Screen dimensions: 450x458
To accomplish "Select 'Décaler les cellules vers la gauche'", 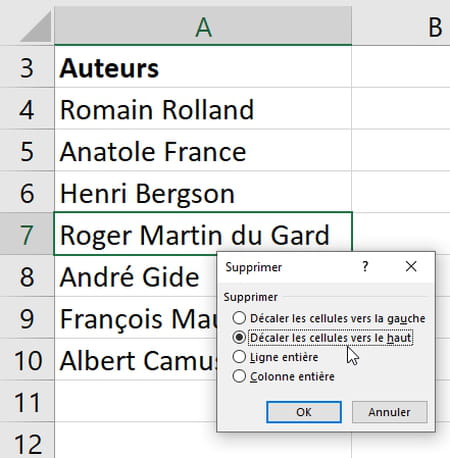I will click(329, 318).
